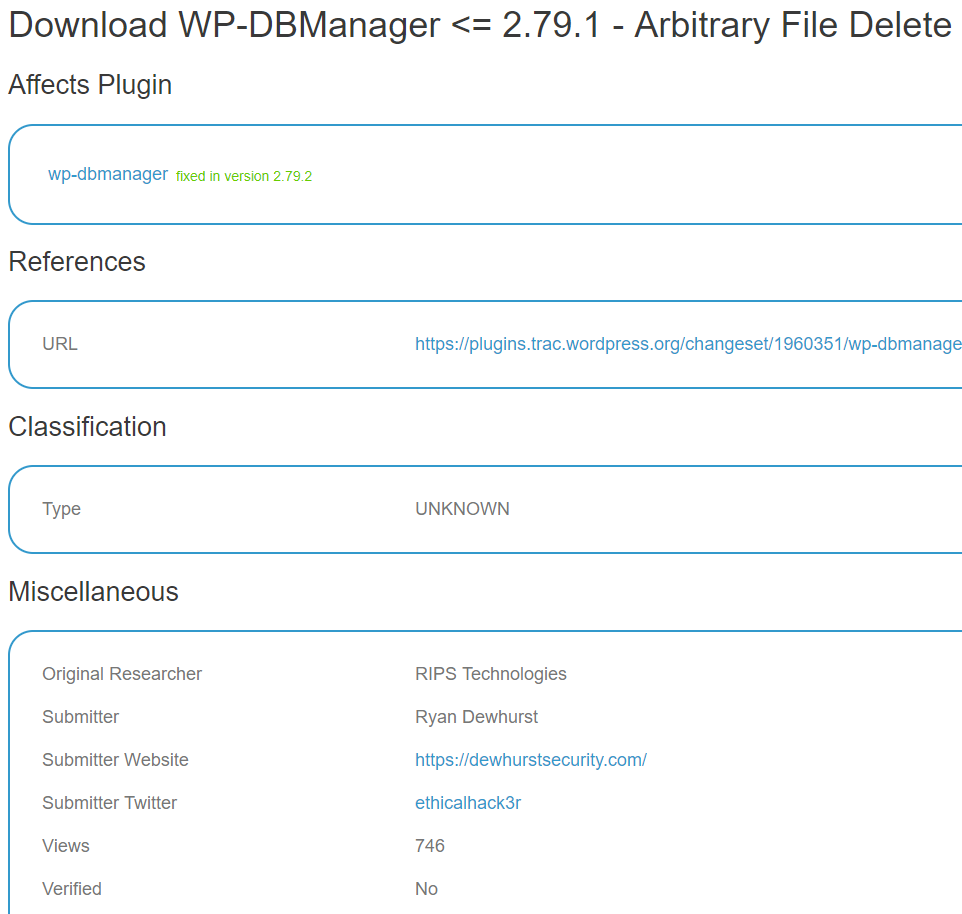The width and height of the screenshot is (962, 914).
Task: Click the 'Views' label
Action: pyautogui.click(x=66, y=846)
